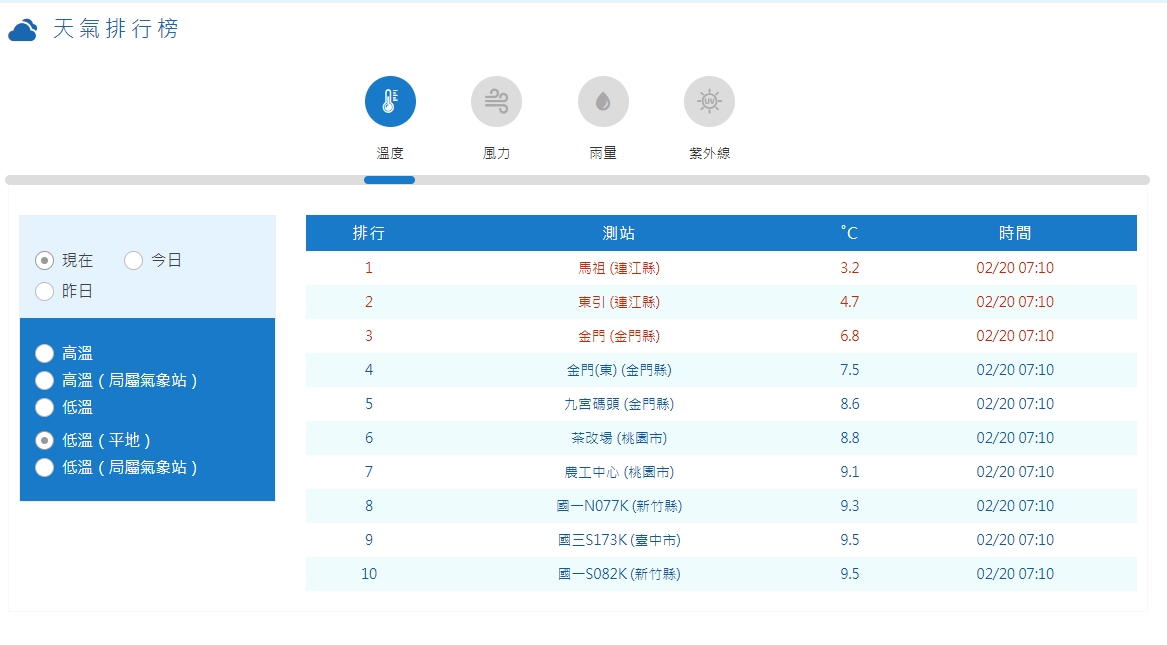The height and width of the screenshot is (645, 1167).
Task: Click rank number 10 cell
Action: point(368,574)
